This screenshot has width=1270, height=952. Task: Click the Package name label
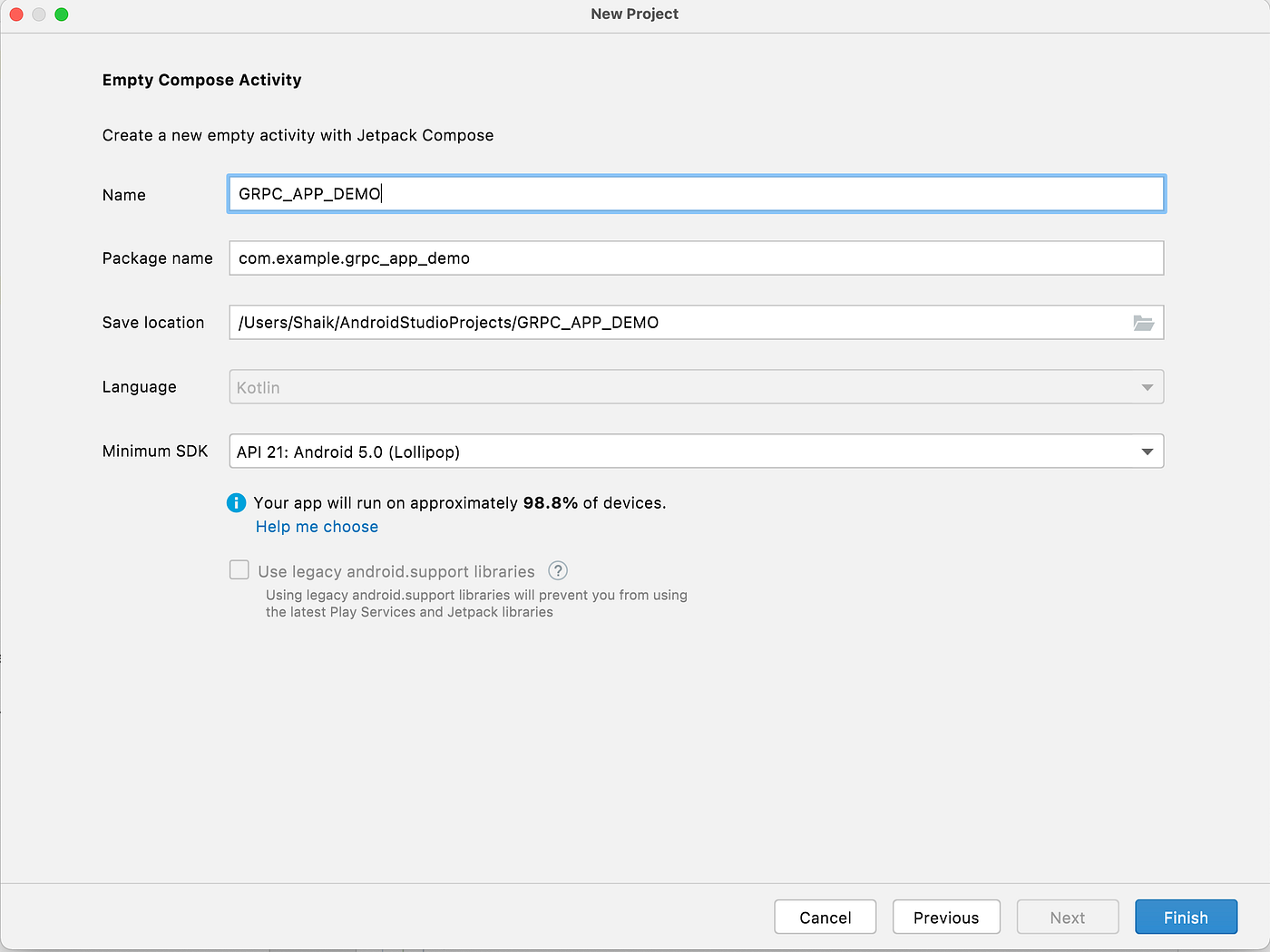157,258
